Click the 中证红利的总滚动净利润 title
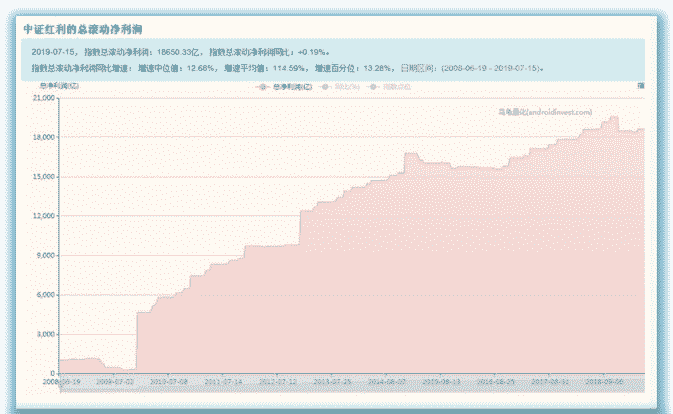The image size is (673, 414). (88, 30)
